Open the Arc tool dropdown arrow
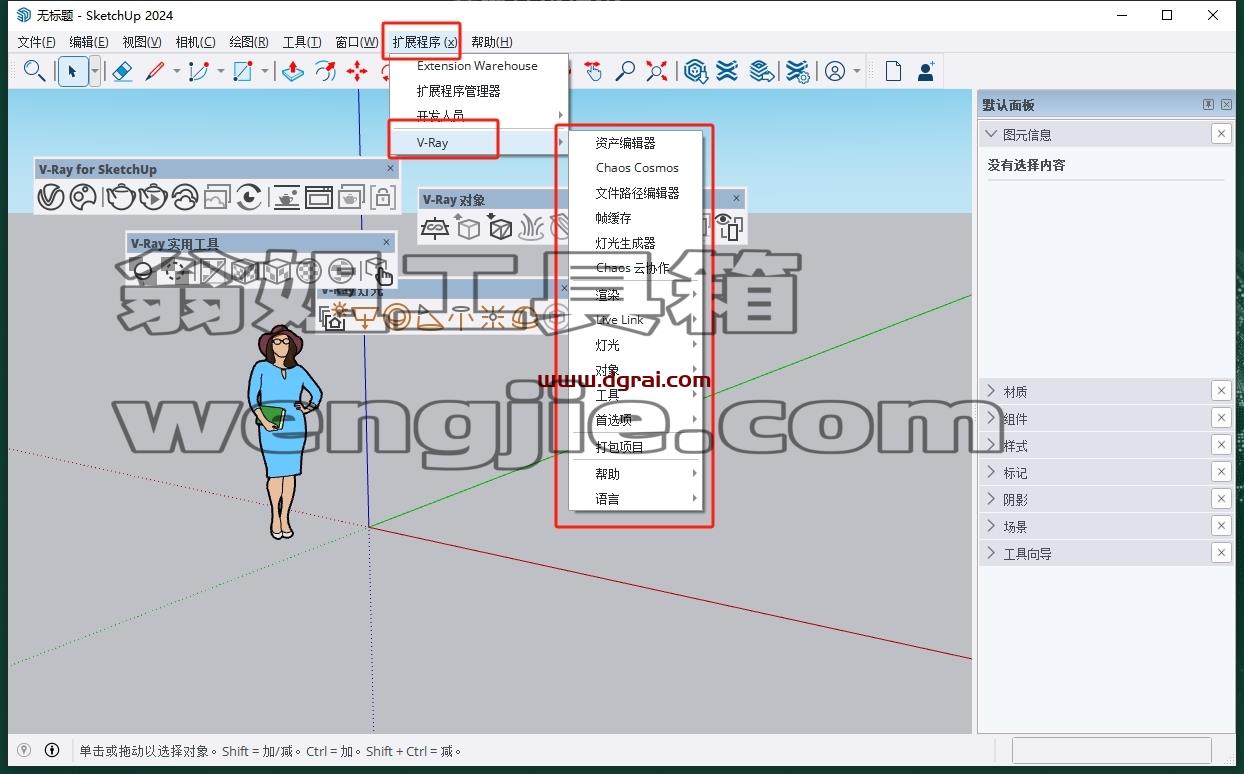This screenshot has width=1244, height=774. coord(220,71)
